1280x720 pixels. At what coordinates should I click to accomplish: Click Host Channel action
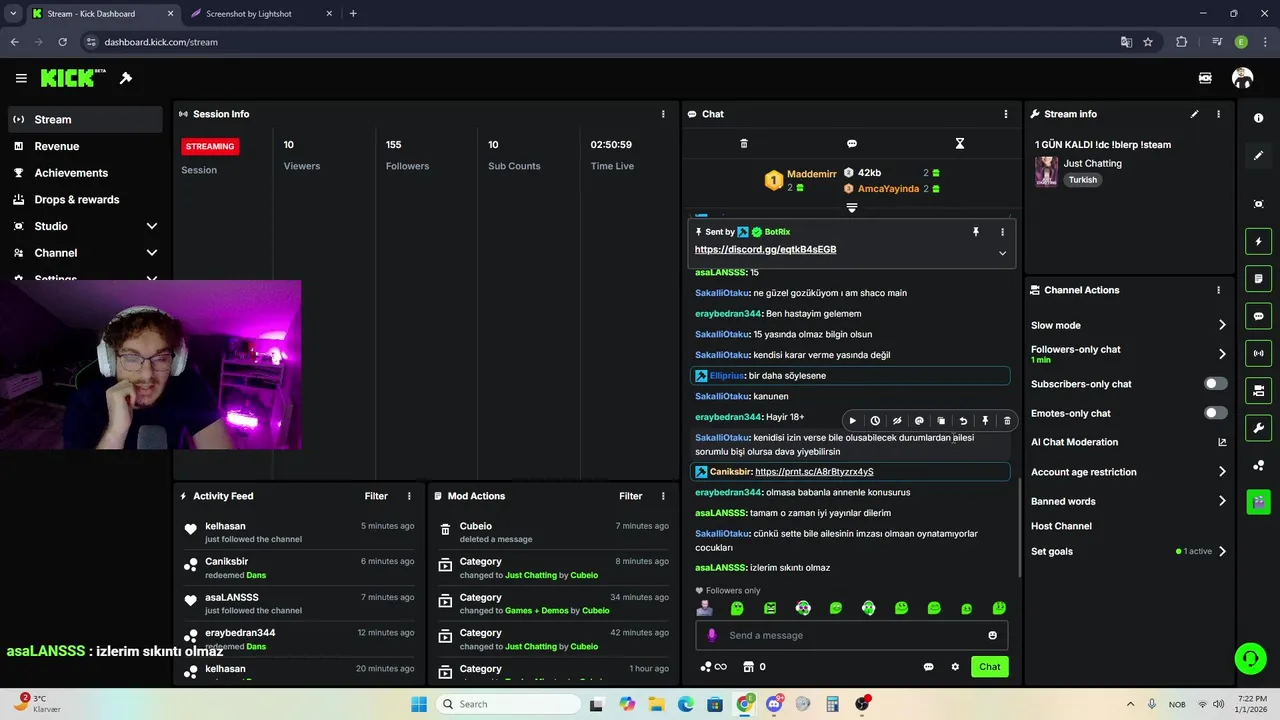(1061, 526)
